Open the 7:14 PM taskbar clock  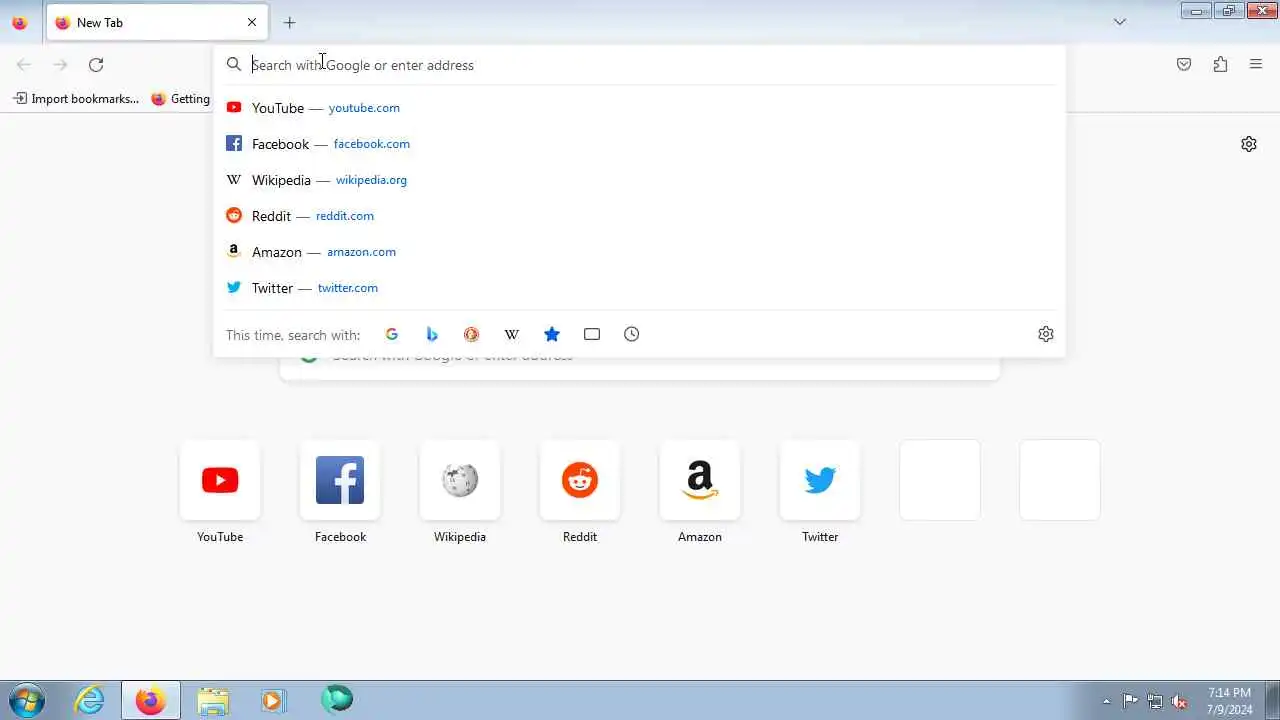pyautogui.click(x=1229, y=701)
